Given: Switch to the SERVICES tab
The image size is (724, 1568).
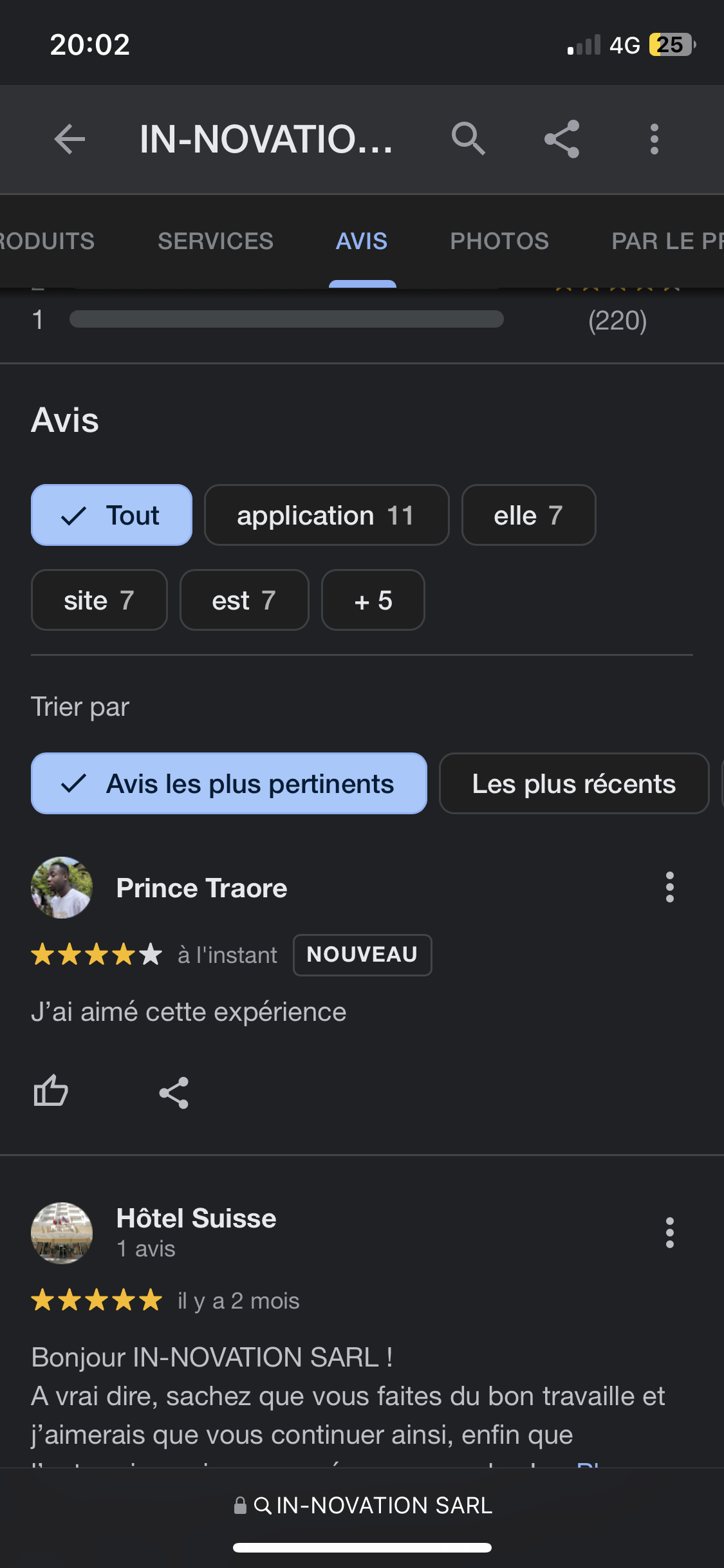Looking at the screenshot, I should (216, 241).
